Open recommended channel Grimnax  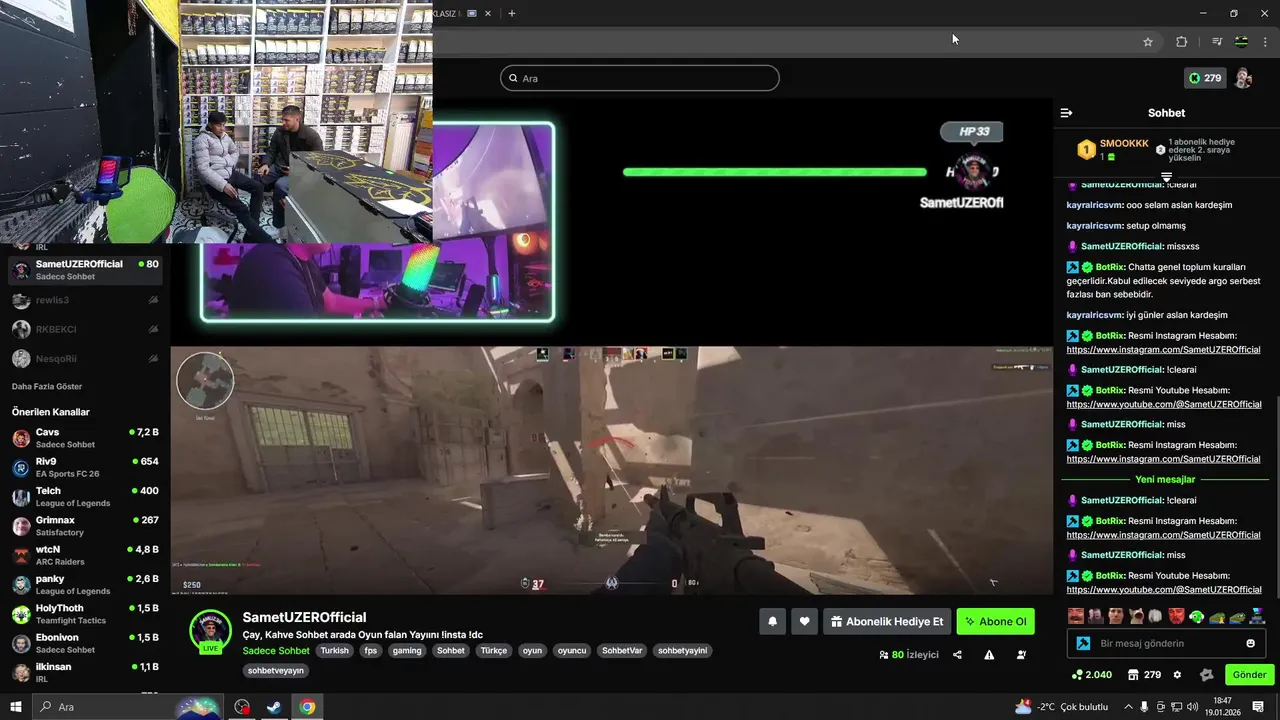pos(85,526)
